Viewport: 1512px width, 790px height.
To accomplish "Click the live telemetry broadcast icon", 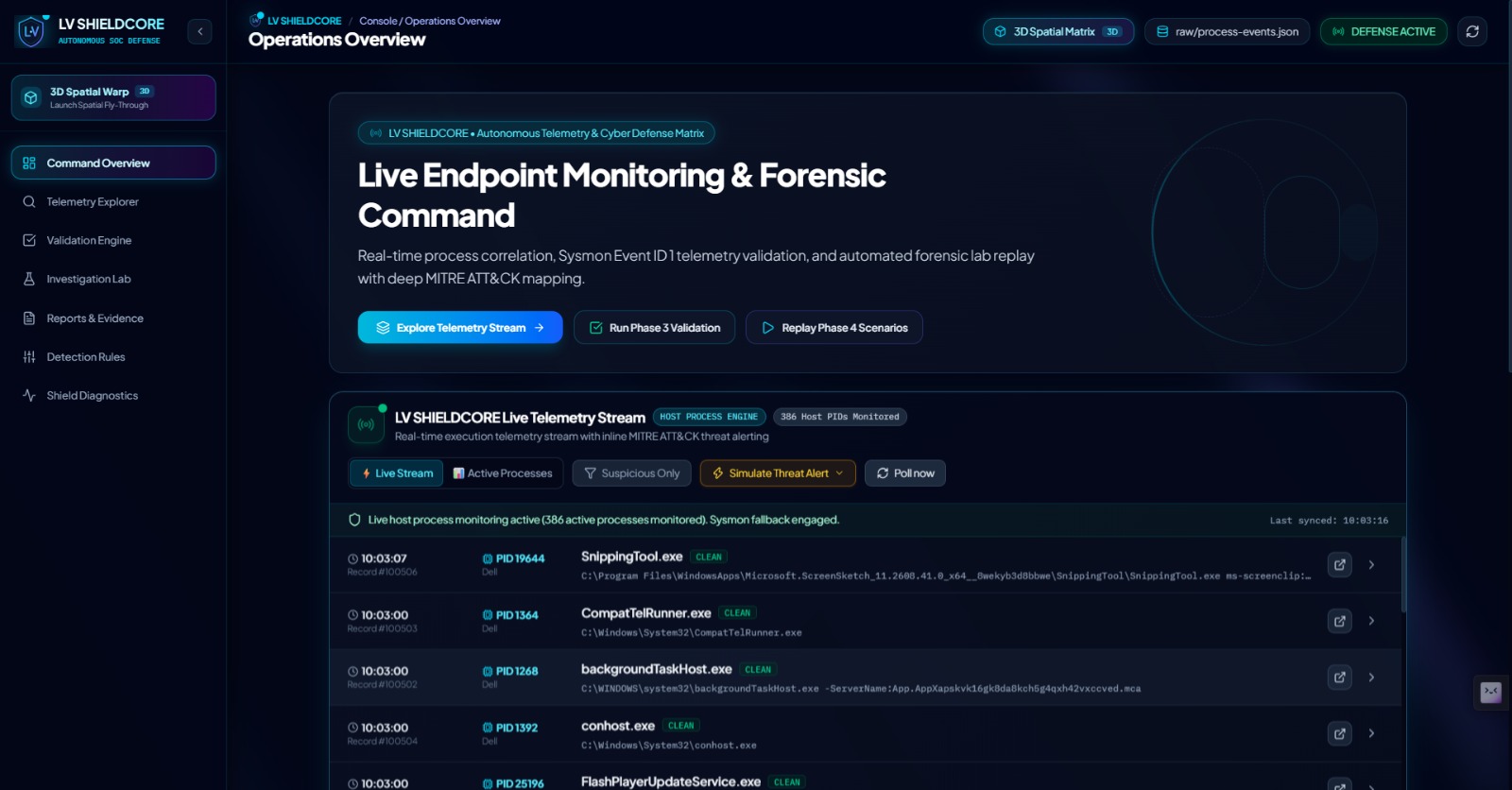I will point(367,425).
